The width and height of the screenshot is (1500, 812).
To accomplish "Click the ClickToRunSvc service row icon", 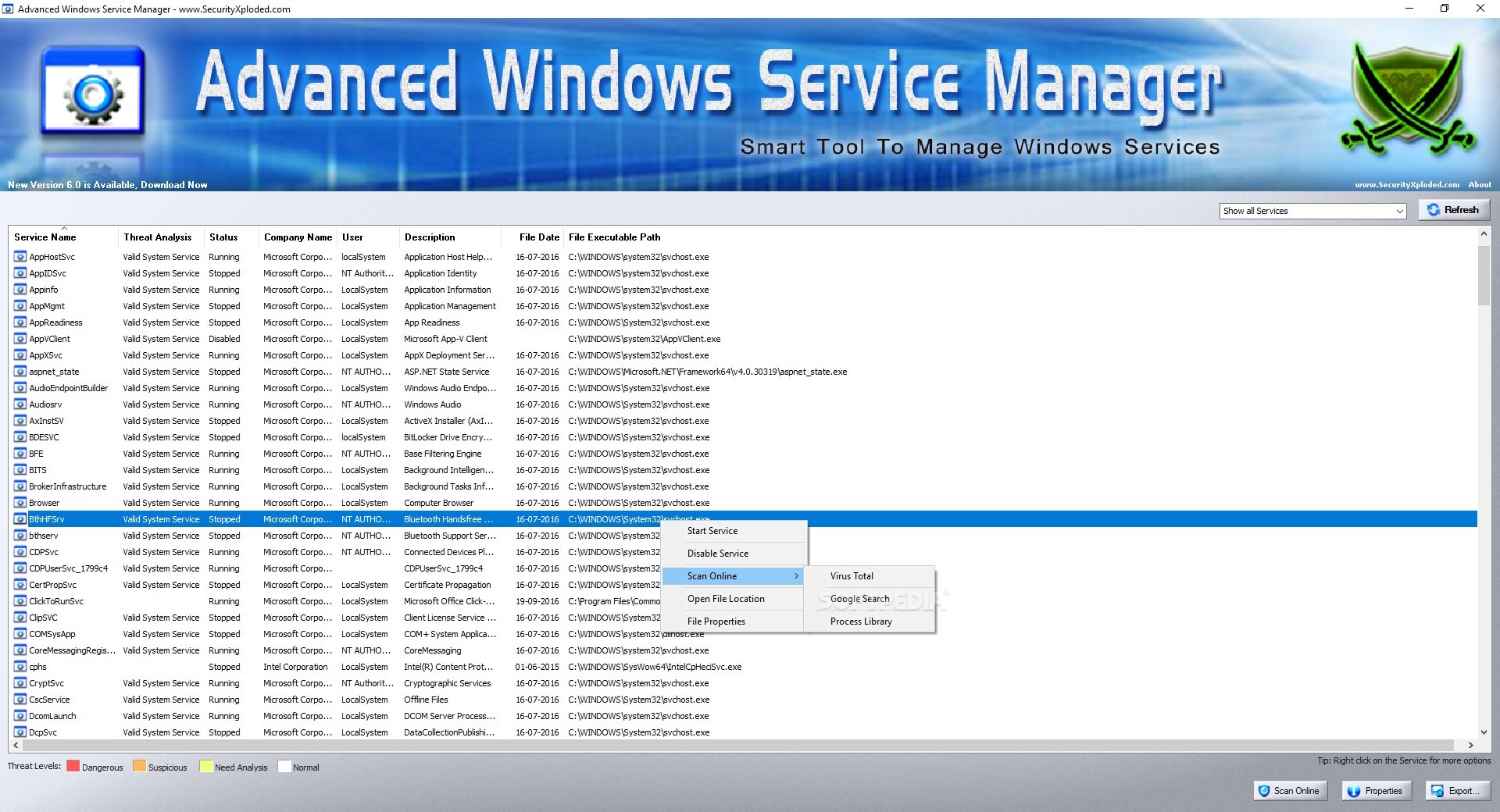I will pos(20,601).
